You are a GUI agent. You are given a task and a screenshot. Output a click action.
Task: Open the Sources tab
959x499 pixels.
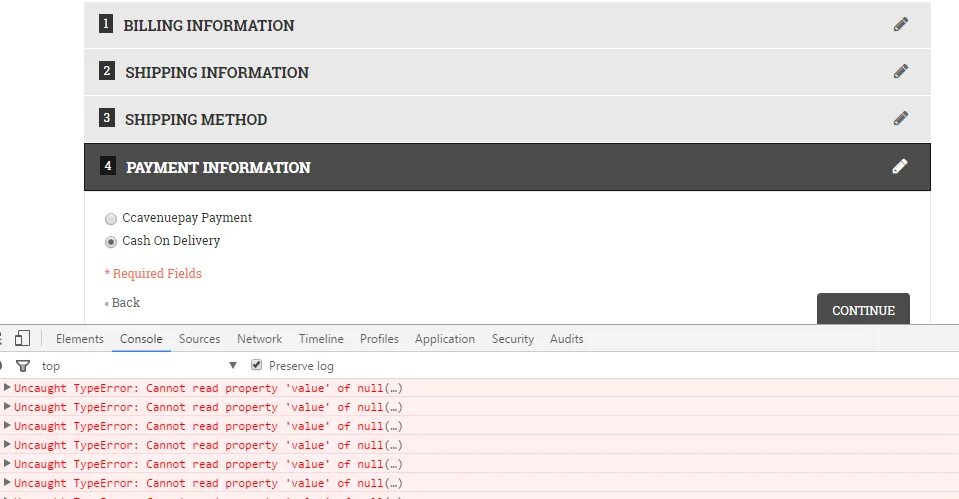point(199,339)
